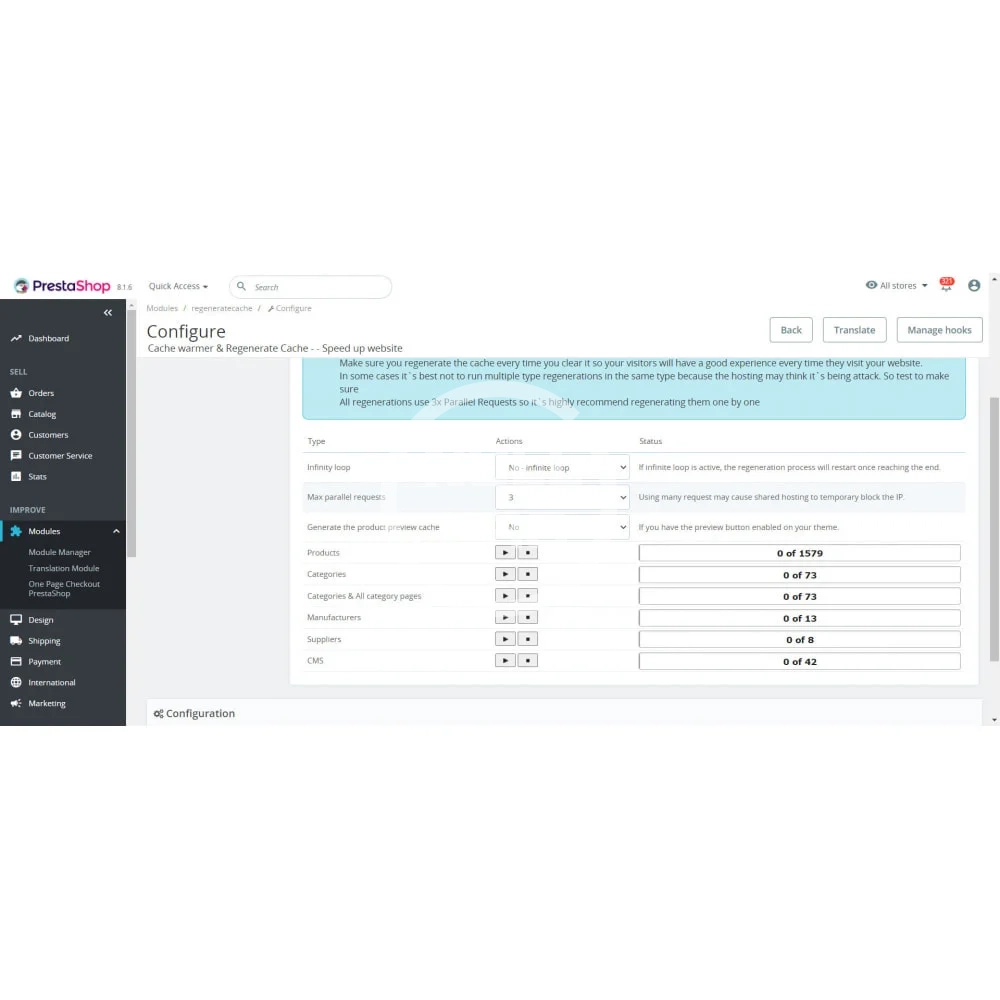Stop the Categories regeneration

coord(528,574)
